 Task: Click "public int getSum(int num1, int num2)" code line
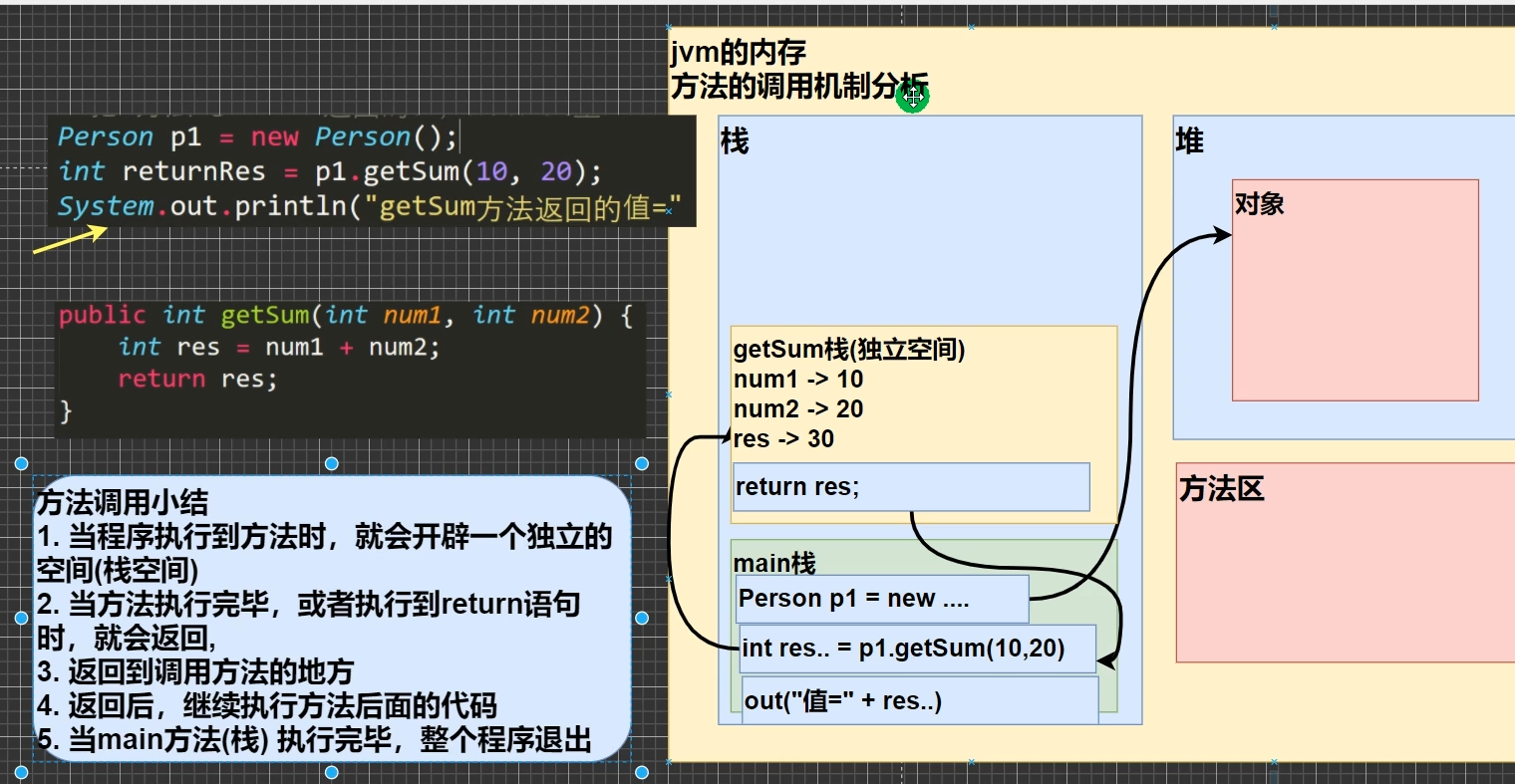point(345,316)
